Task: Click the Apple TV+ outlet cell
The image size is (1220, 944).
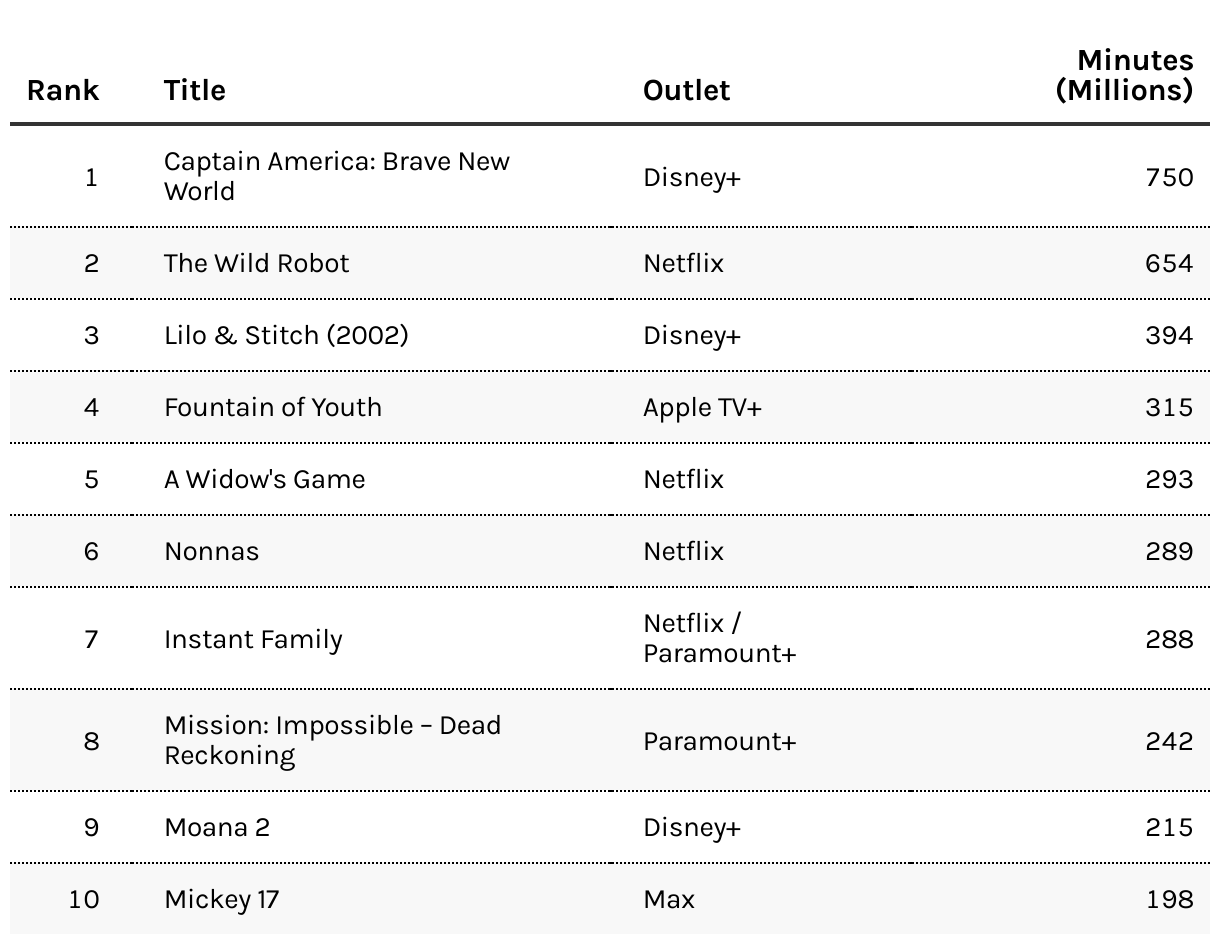Action: click(702, 408)
